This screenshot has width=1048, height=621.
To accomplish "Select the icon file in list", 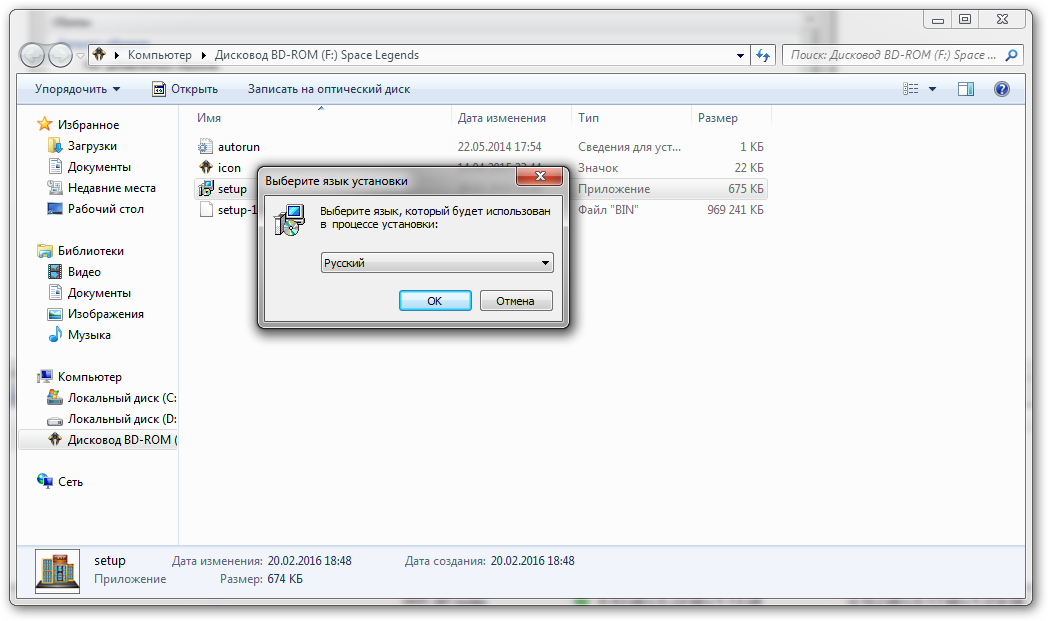I will [x=229, y=168].
